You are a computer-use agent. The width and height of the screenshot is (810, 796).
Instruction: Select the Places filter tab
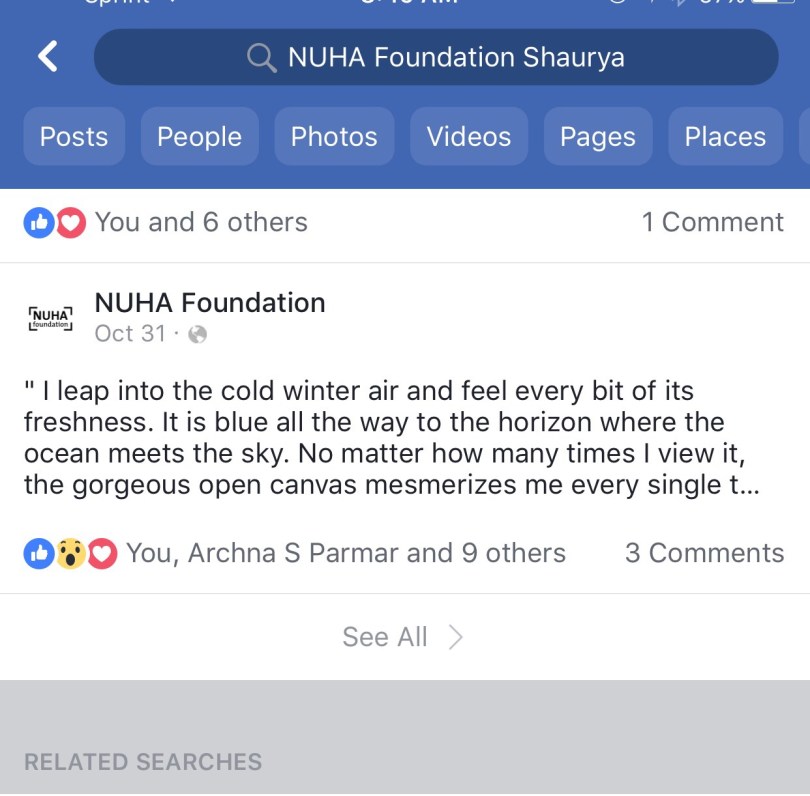click(725, 137)
